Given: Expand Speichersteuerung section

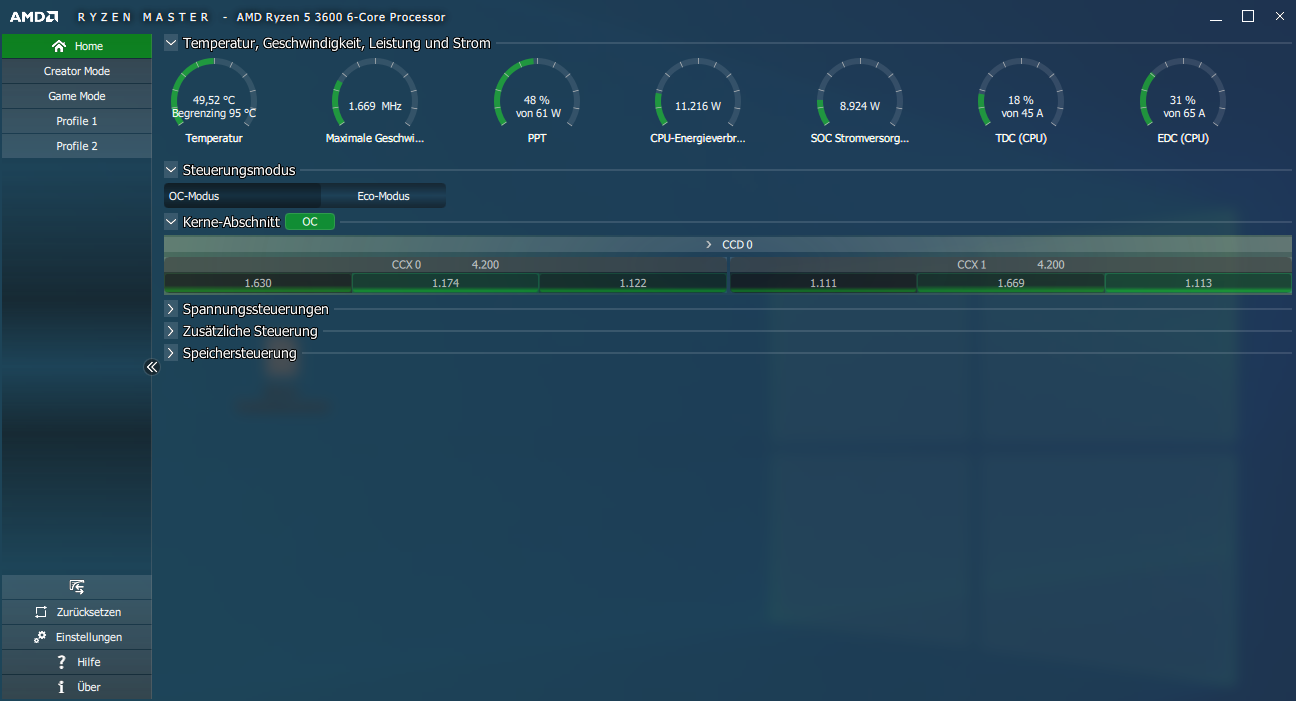Looking at the screenshot, I should click(171, 353).
